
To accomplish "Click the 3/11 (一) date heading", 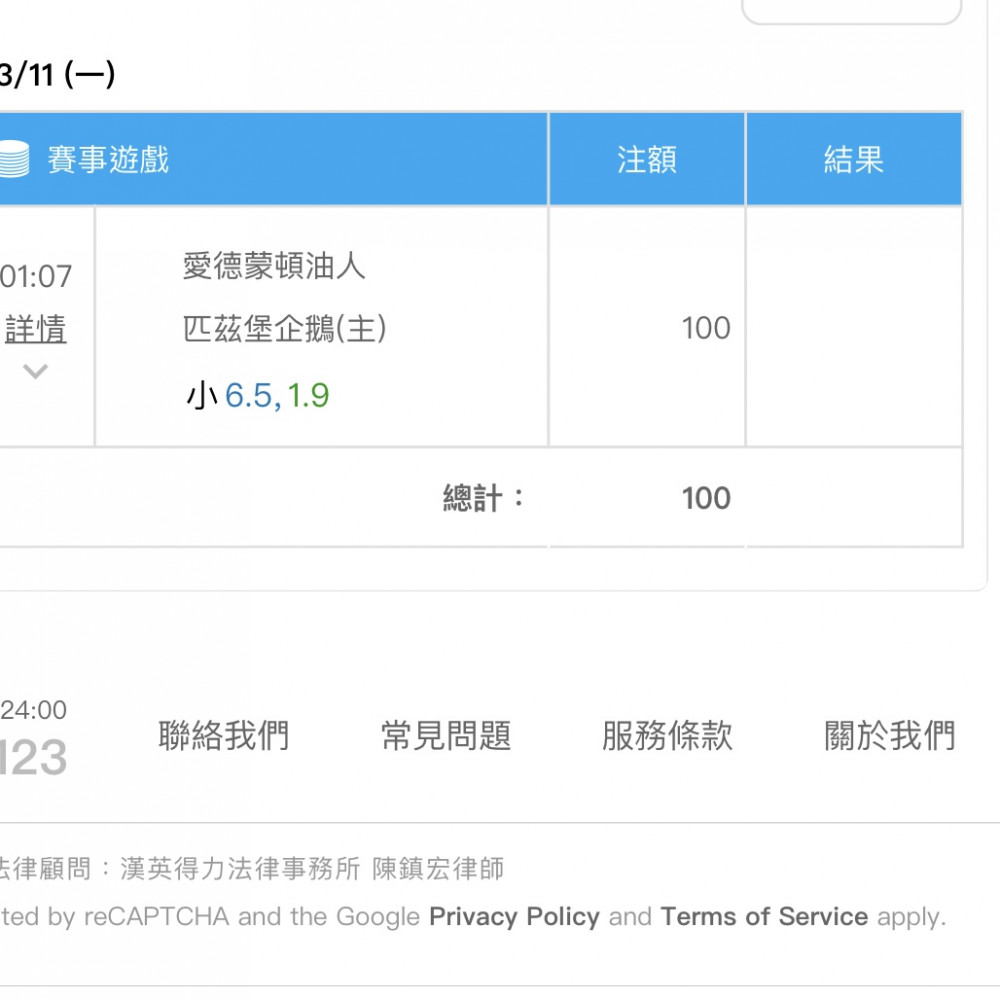I will coord(57,75).
